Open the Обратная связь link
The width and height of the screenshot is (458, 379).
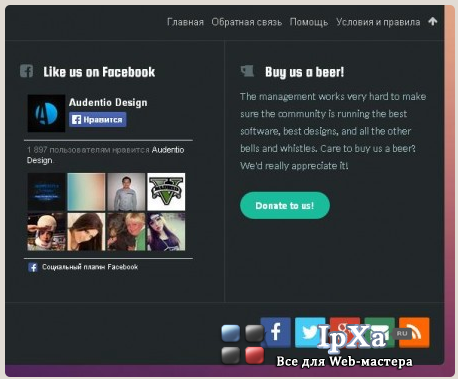pos(247,22)
